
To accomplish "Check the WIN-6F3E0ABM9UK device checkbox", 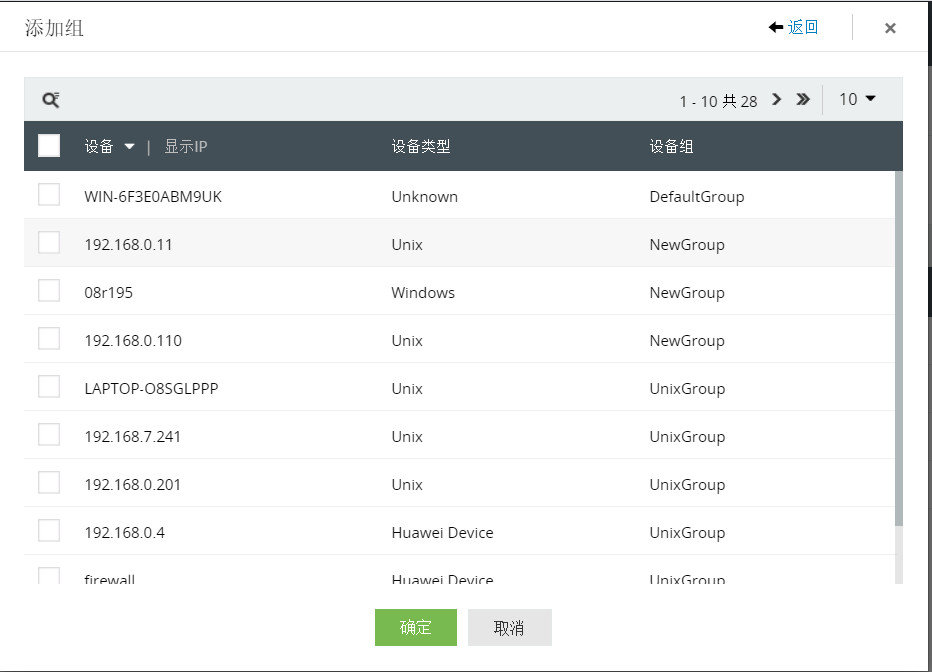I will pos(49,195).
